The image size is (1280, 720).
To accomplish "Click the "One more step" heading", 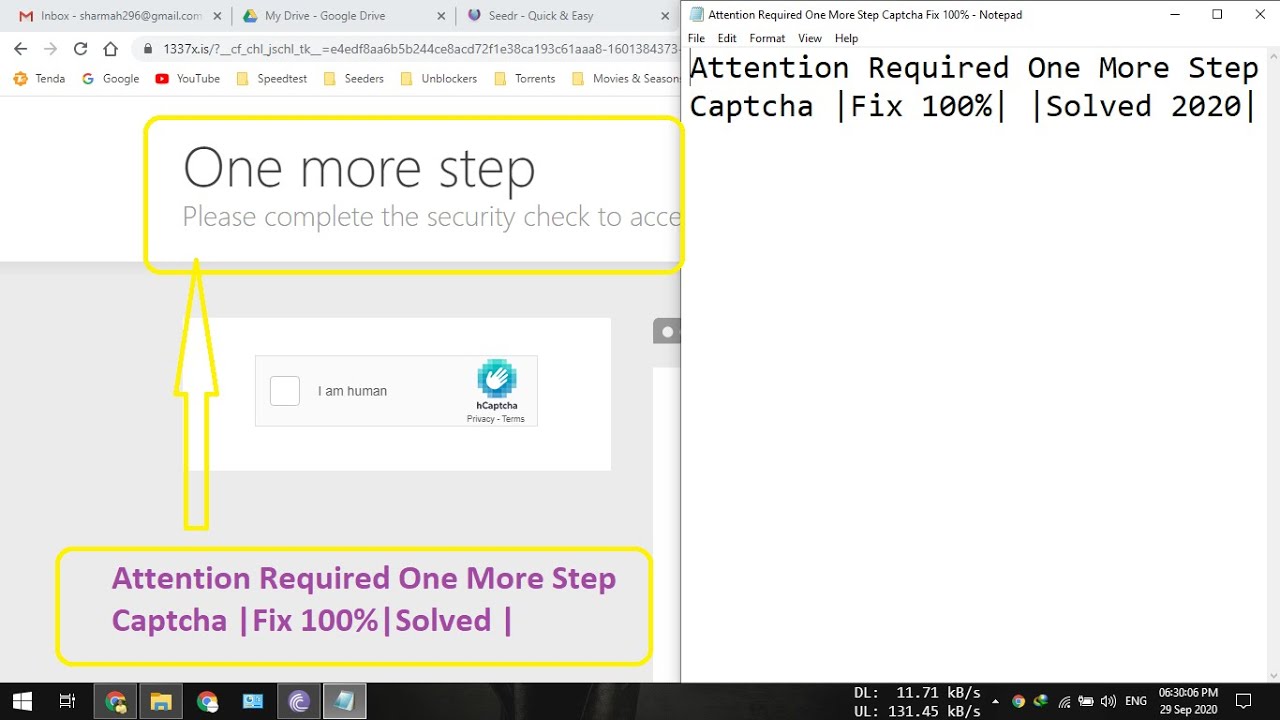I will 359,168.
